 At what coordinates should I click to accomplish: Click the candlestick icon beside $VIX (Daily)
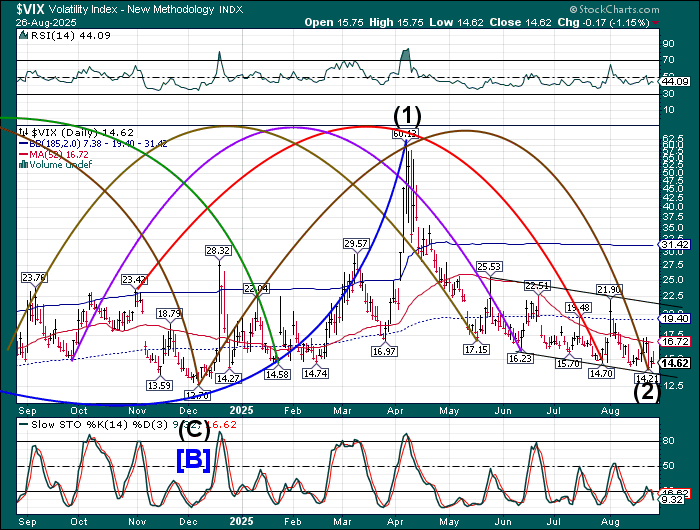click(x=25, y=131)
